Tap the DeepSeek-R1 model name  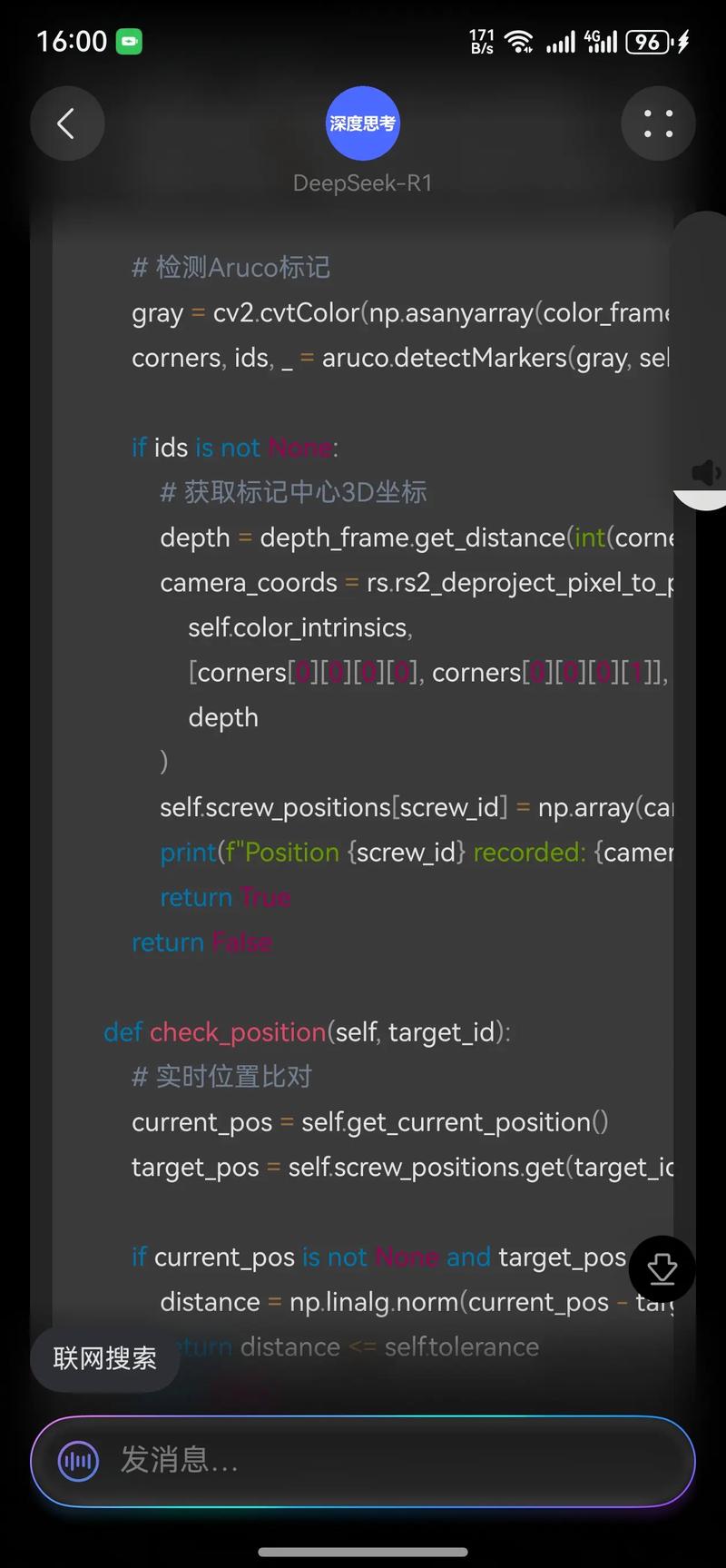coord(363,183)
